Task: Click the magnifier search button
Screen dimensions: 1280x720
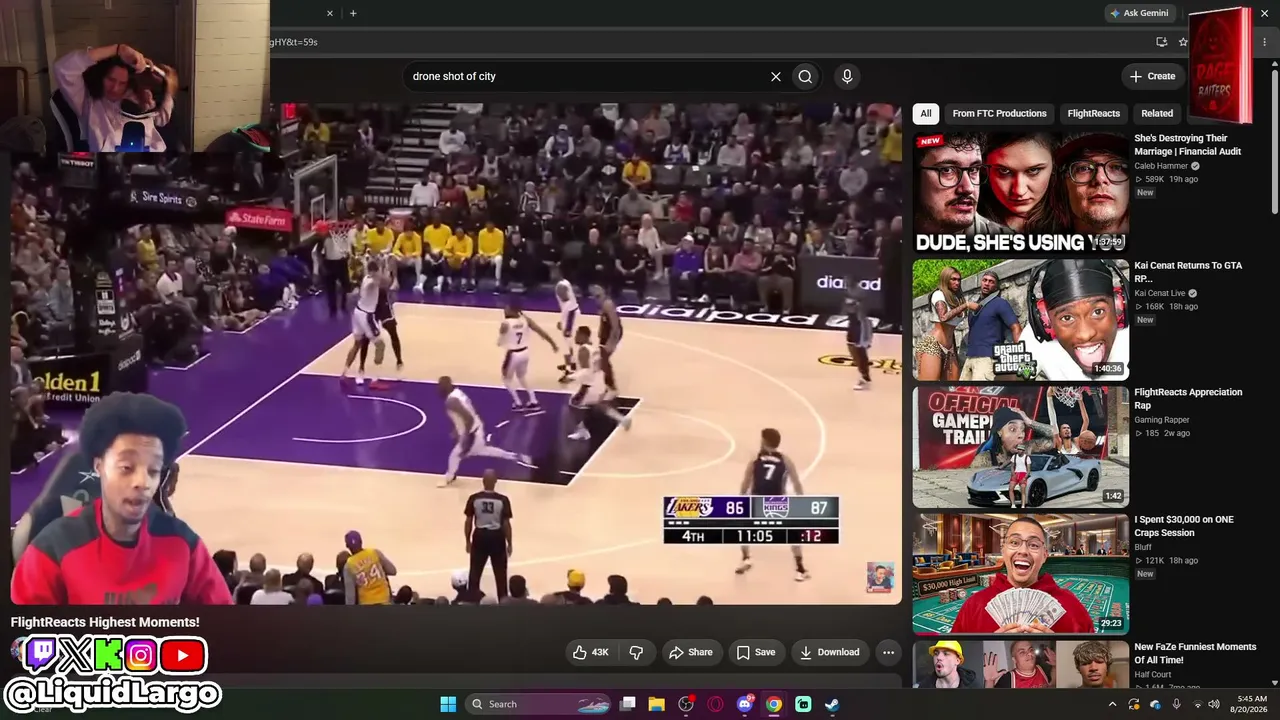Action: [805, 76]
